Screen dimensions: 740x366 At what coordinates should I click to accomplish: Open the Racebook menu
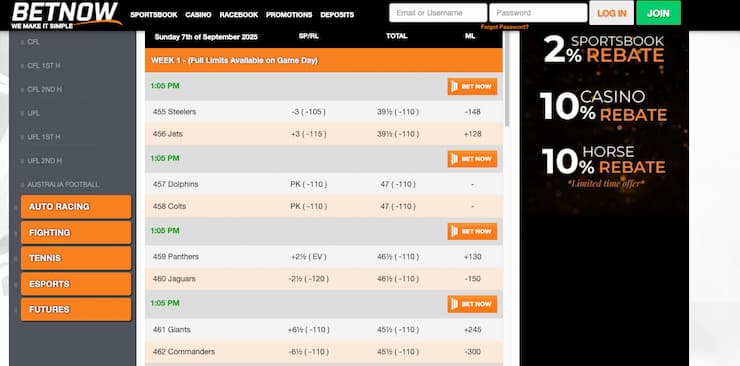pos(239,15)
